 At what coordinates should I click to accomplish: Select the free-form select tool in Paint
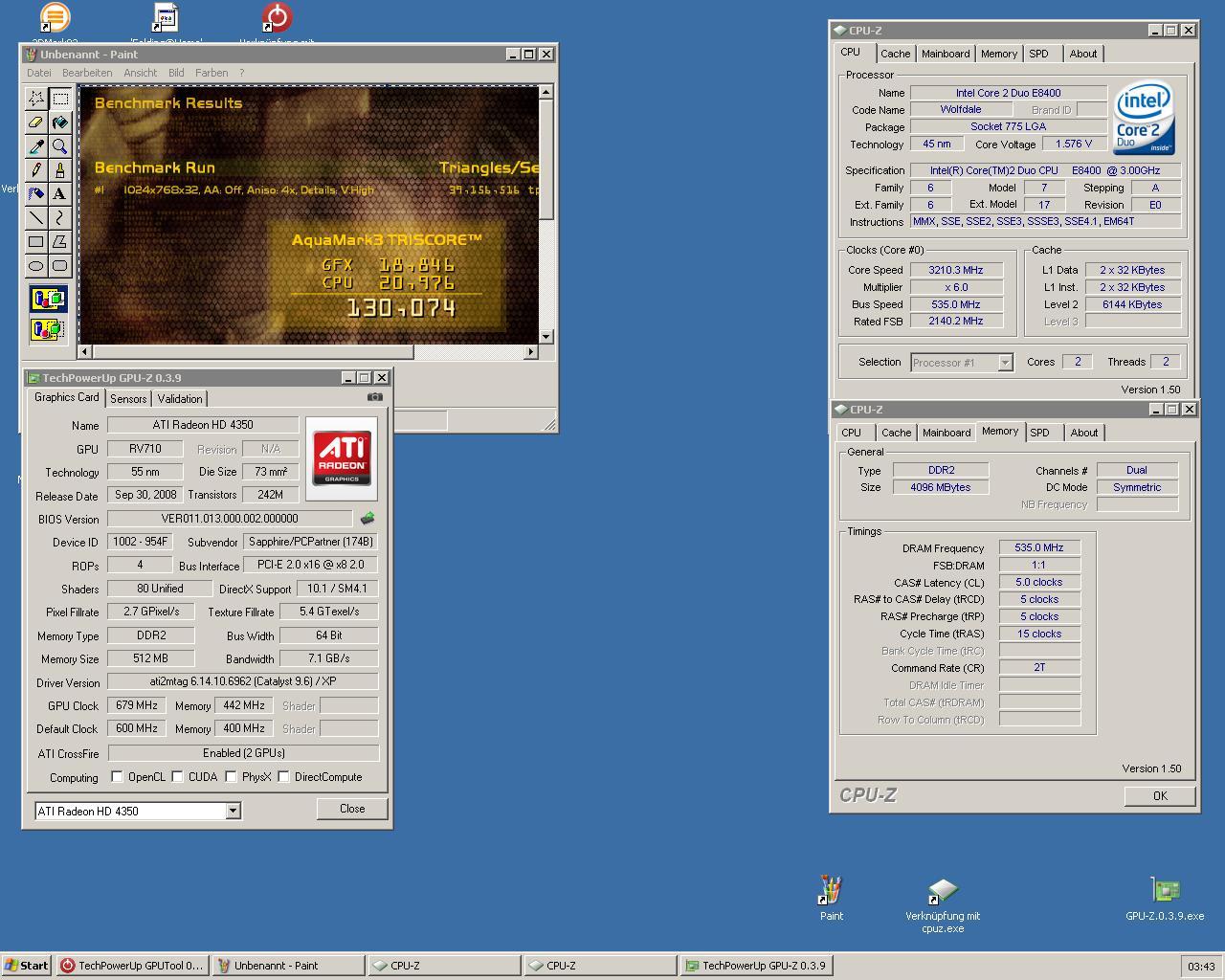pos(35,99)
